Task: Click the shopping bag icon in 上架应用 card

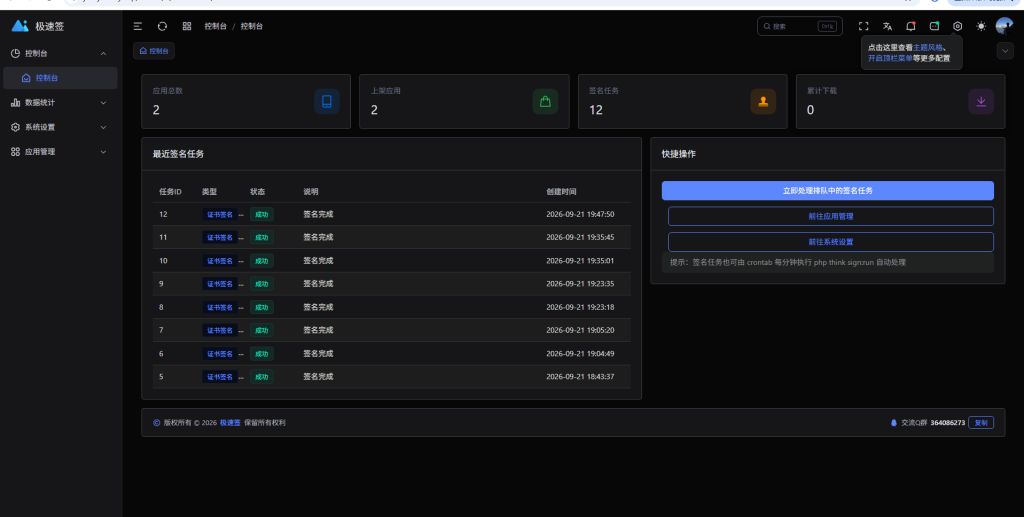Action: tap(545, 102)
